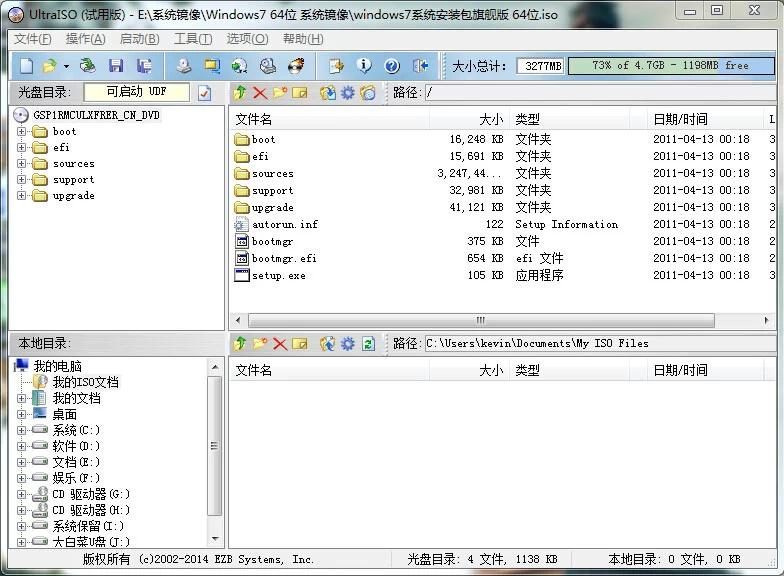784x576 pixels.
Task: Click the Rename icon in disc pane toolbar
Action: pyautogui.click(x=300, y=92)
